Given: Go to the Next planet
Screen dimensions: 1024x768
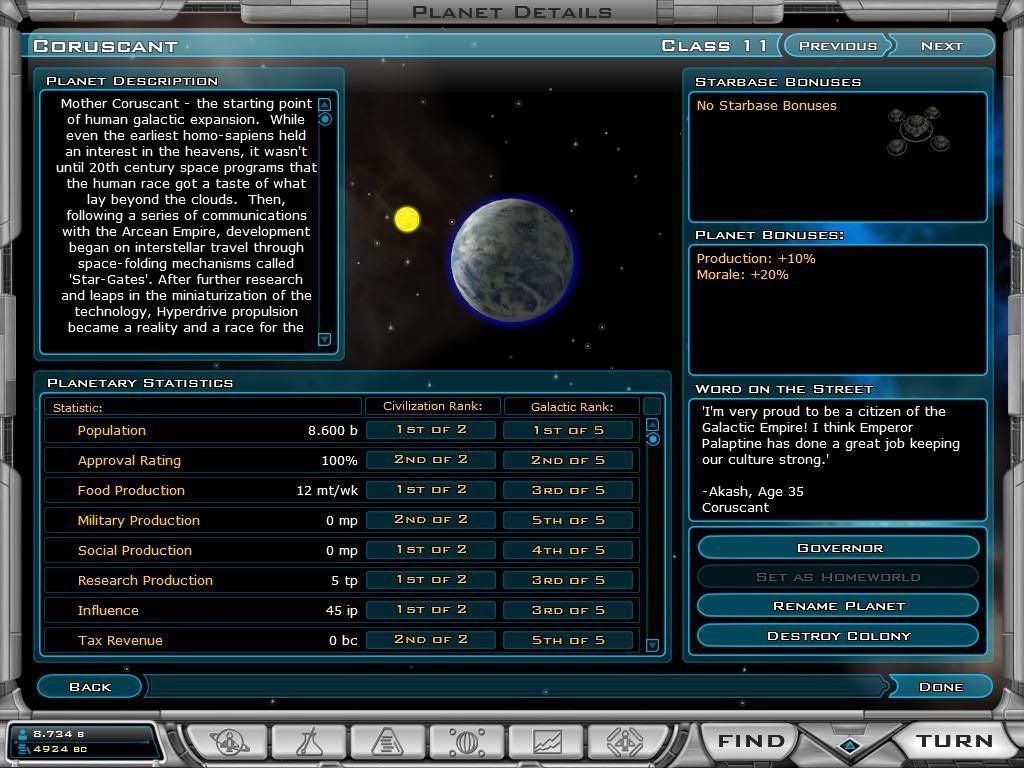Looking at the screenshot, I should click(x=942, y=46).
